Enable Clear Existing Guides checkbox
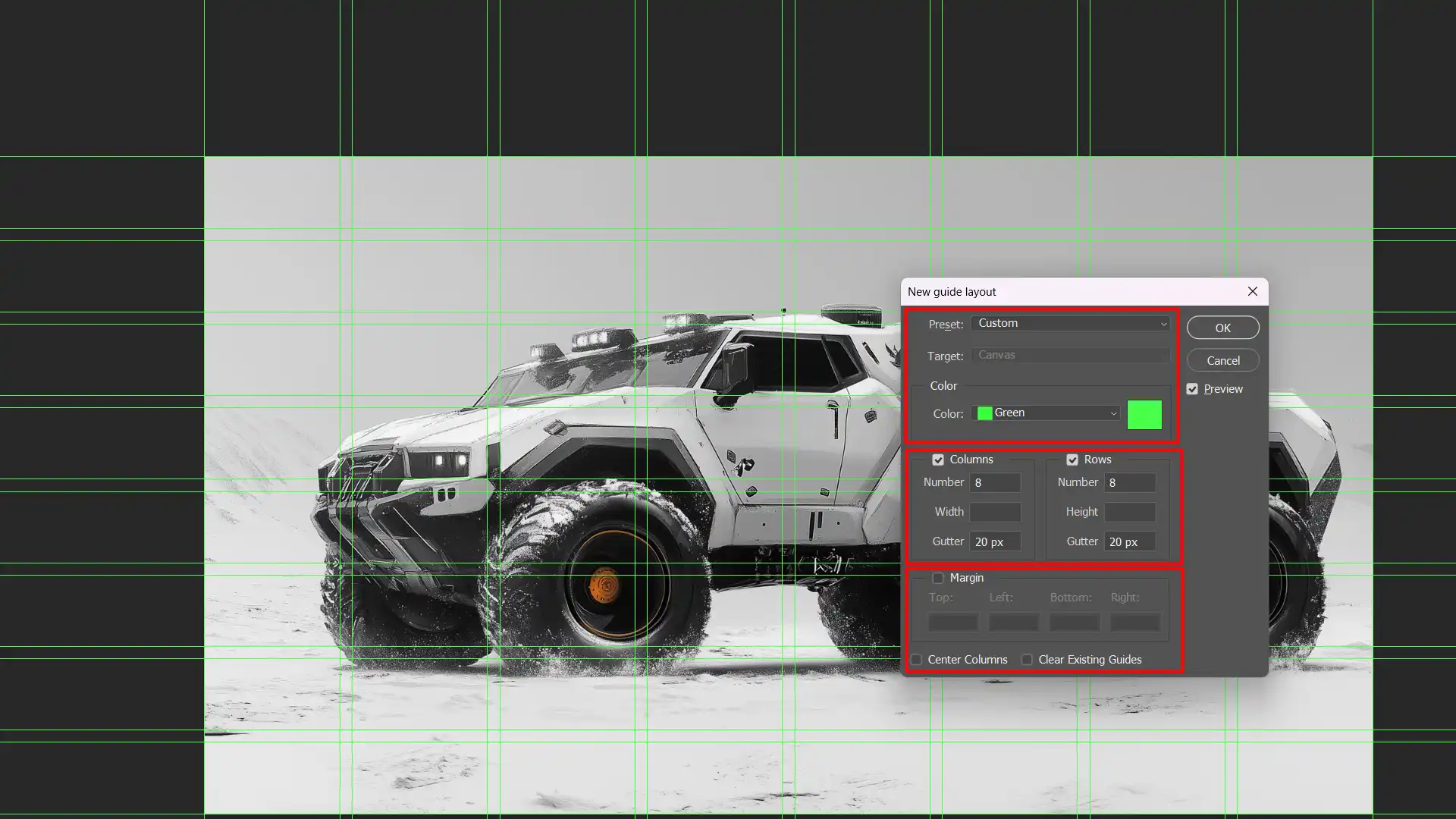This screenshot has width=1456, height=819. click(1027, 660)
